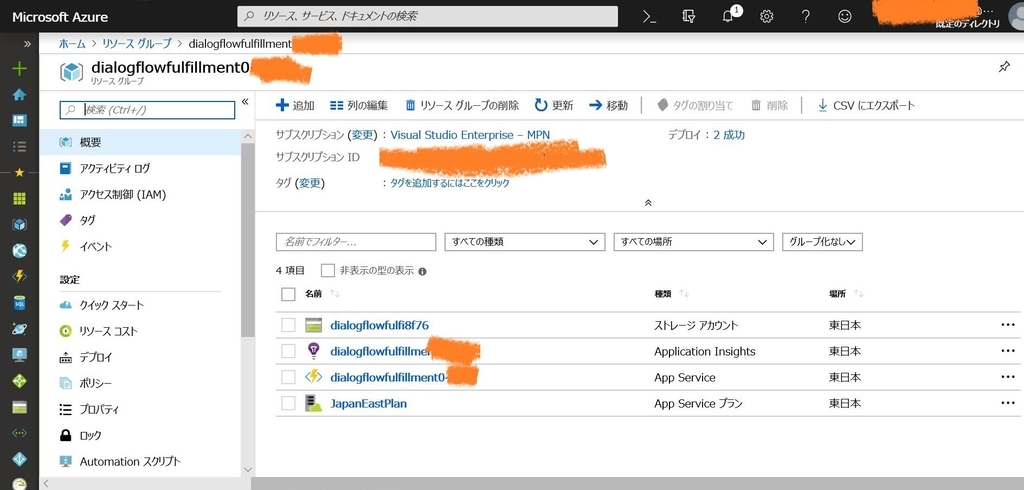Collapse the resource menu with double chevron

245,101
